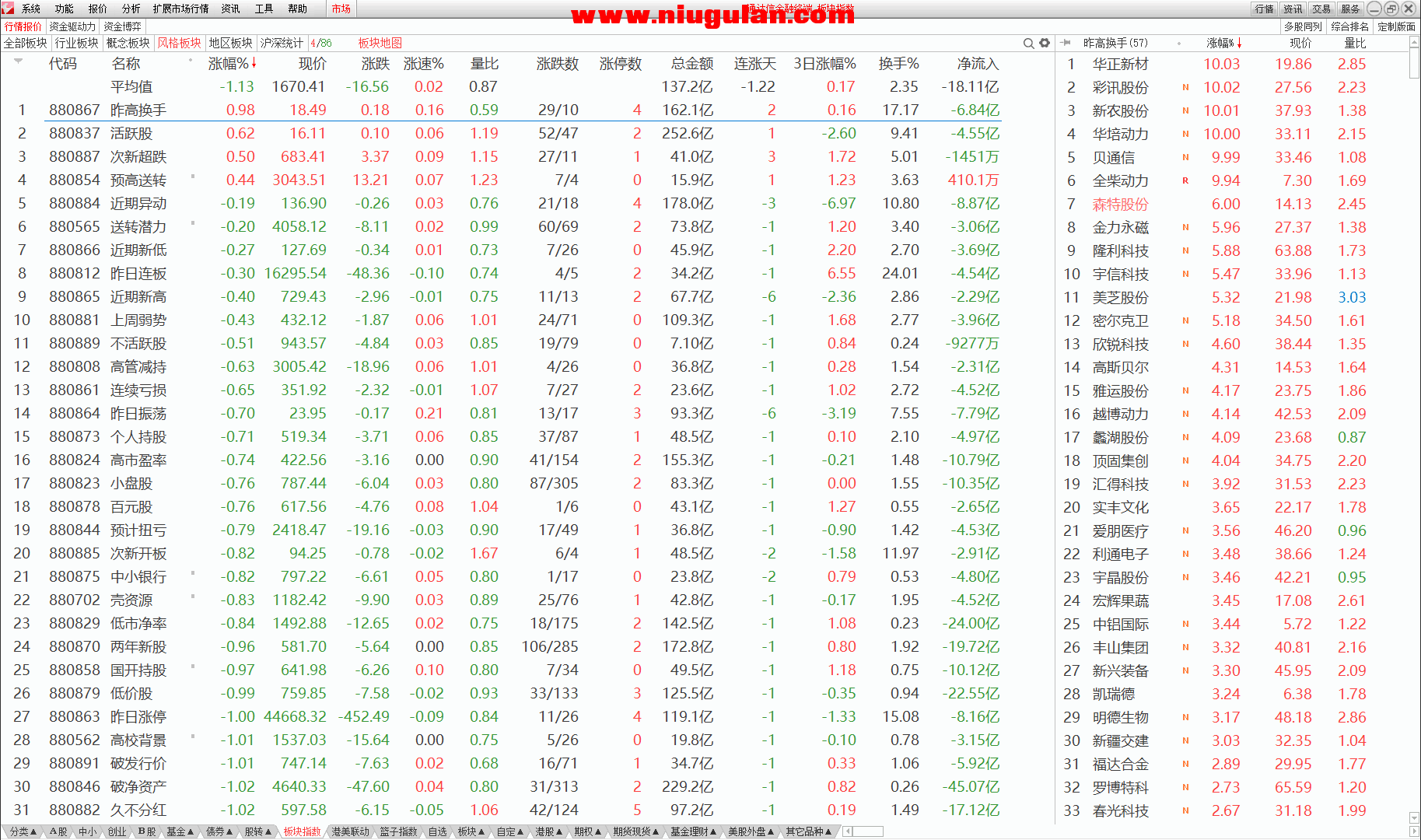Open the 扩展市场行情 menu
This screenshot has width=1421, height=840.
click(x=180, y=9)
